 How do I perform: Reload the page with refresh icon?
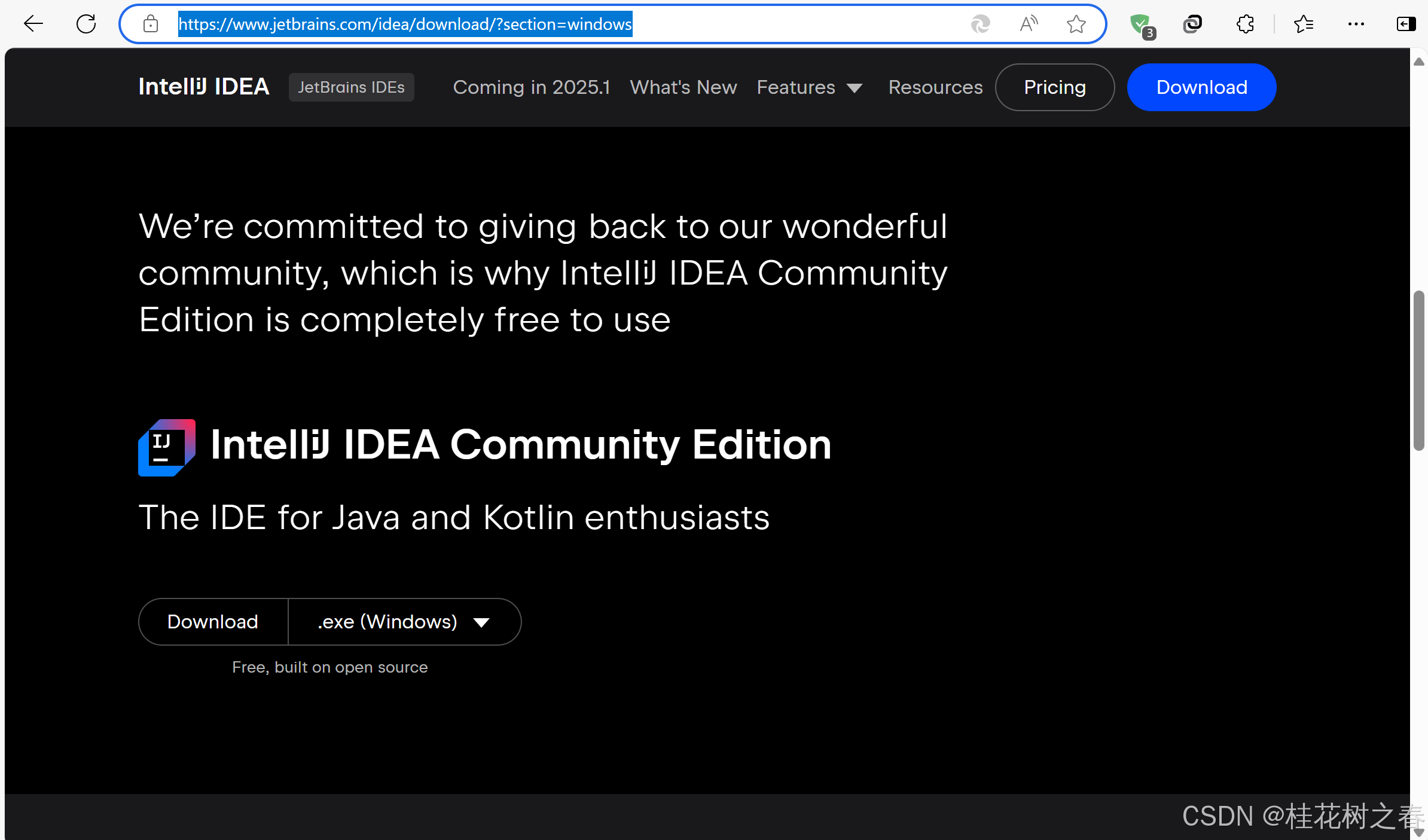[x=86, y=24]
